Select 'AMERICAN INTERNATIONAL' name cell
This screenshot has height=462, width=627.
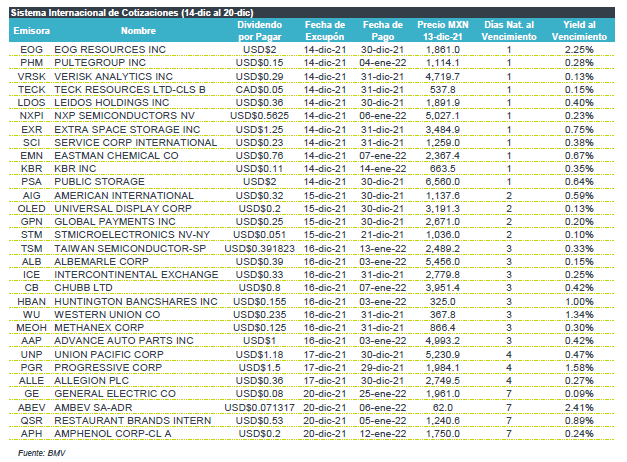point(124,196)
